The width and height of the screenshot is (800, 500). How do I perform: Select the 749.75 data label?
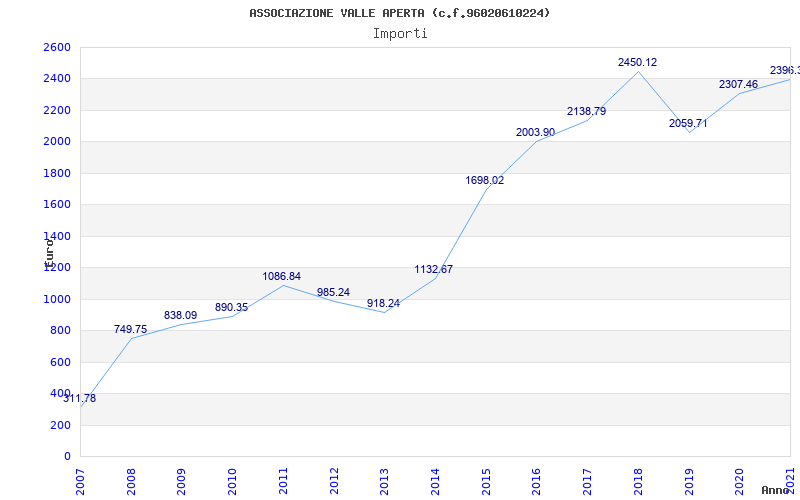coord(130,330)
